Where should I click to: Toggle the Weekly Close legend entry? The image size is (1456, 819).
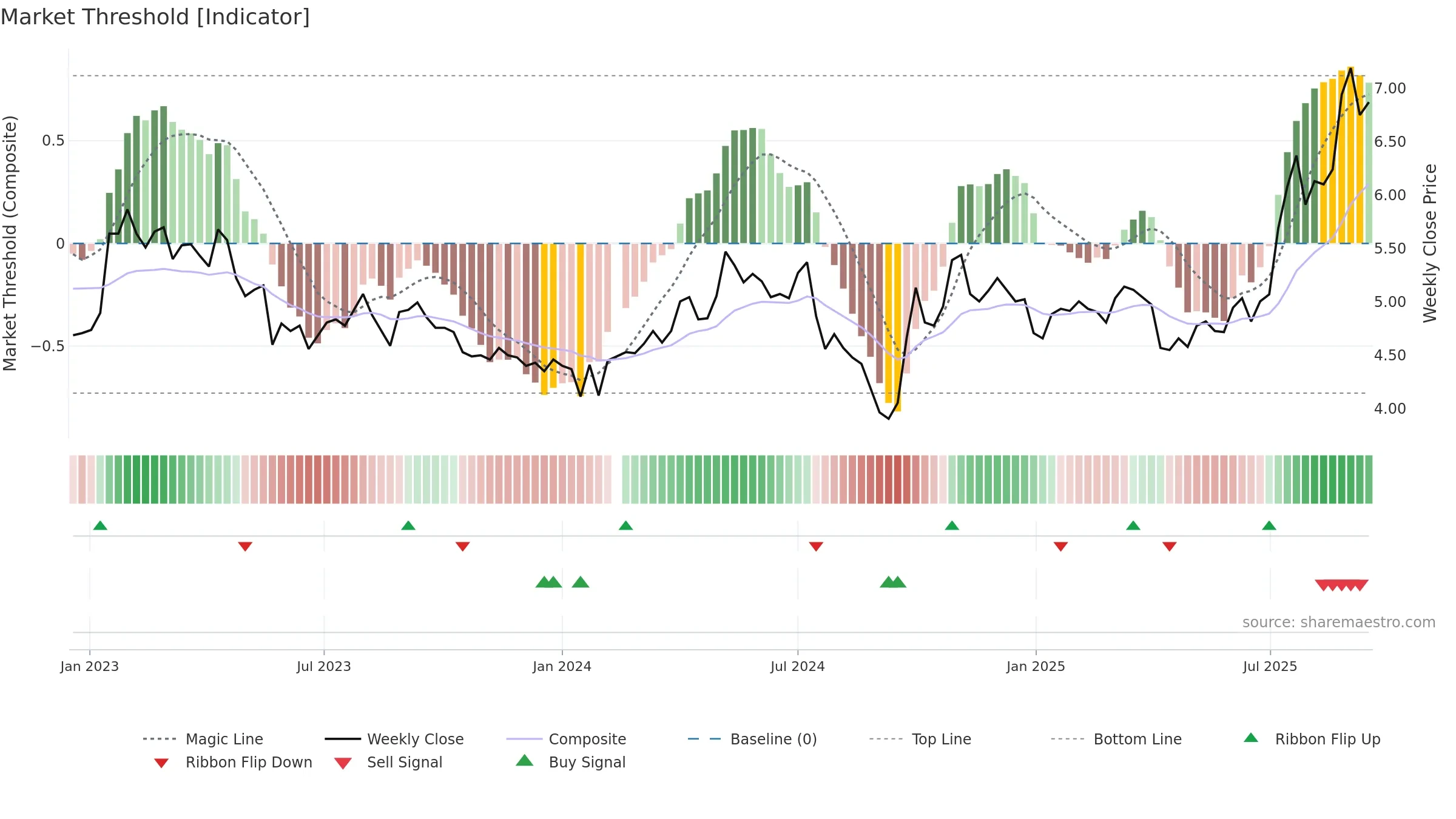pos(394,739)
